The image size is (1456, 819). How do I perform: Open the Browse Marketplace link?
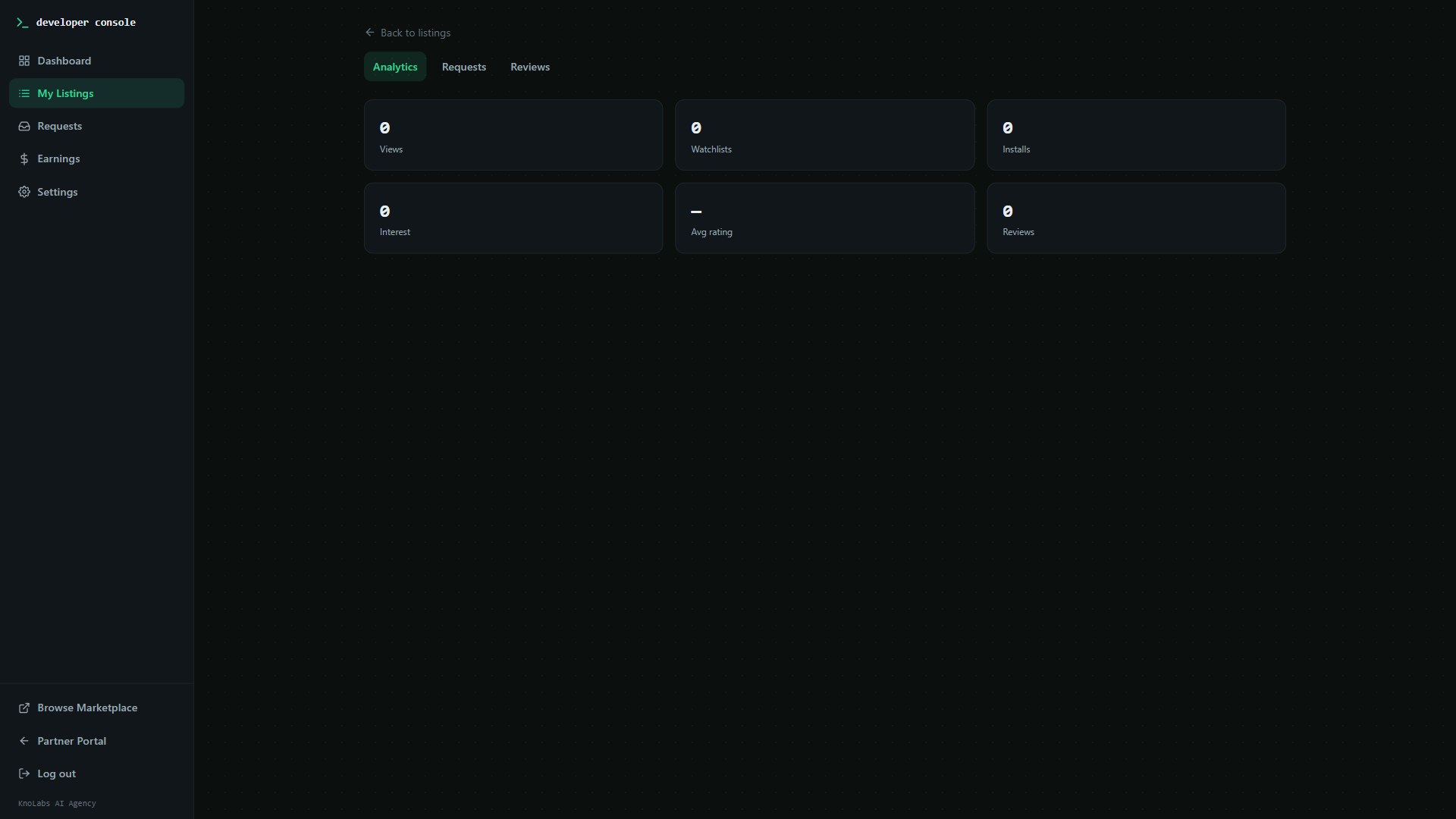96,708
